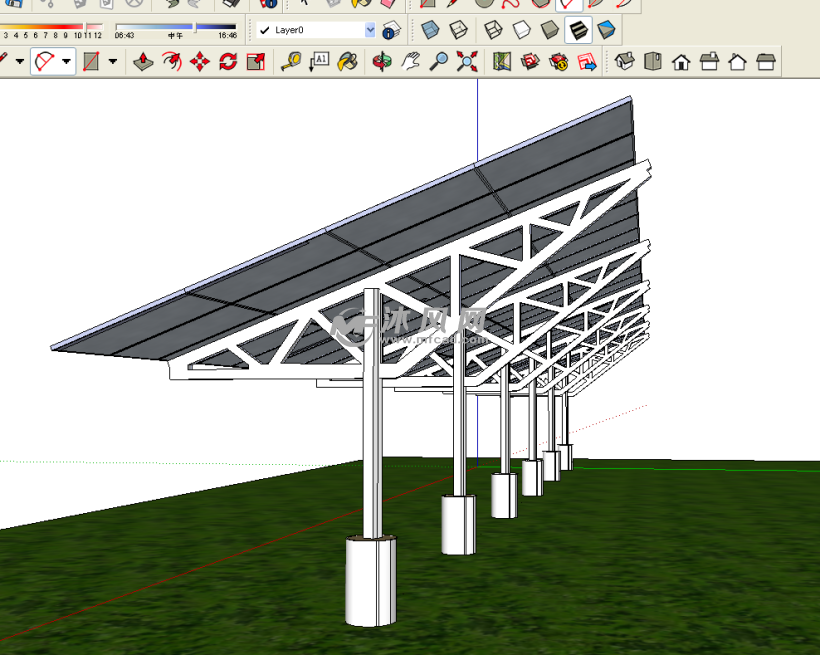Expand the rectangle tool dropdown arrow
This screenshot has width=820, height=655.
[112, 62]
